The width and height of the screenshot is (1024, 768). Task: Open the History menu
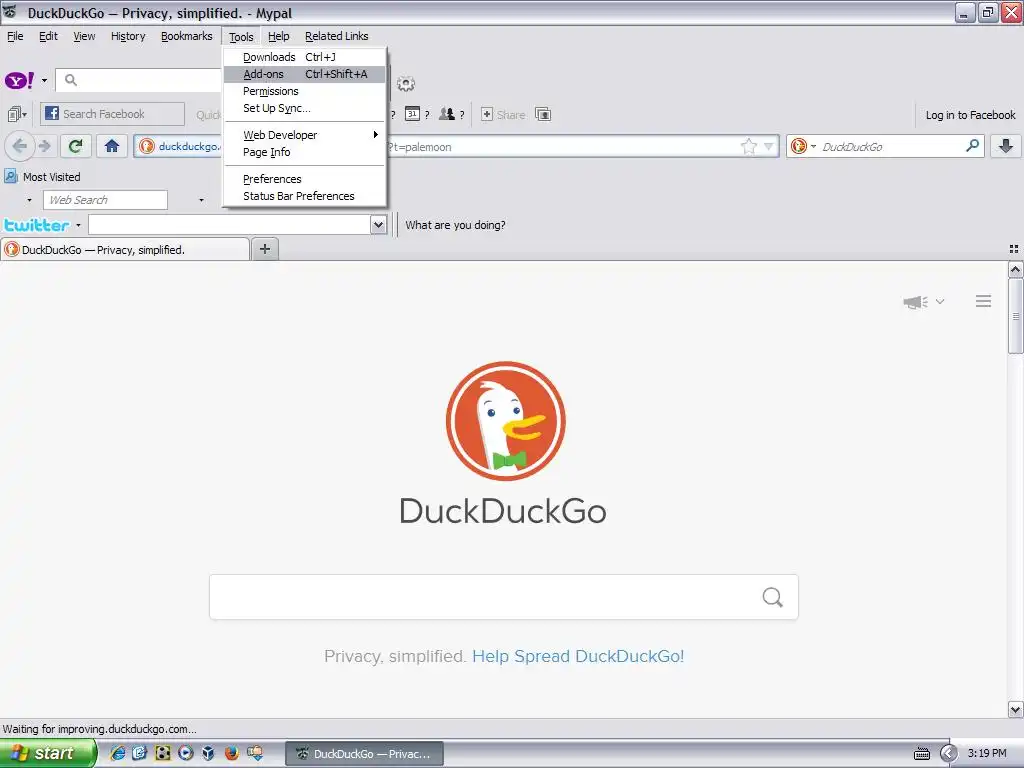tap(128, 36)
